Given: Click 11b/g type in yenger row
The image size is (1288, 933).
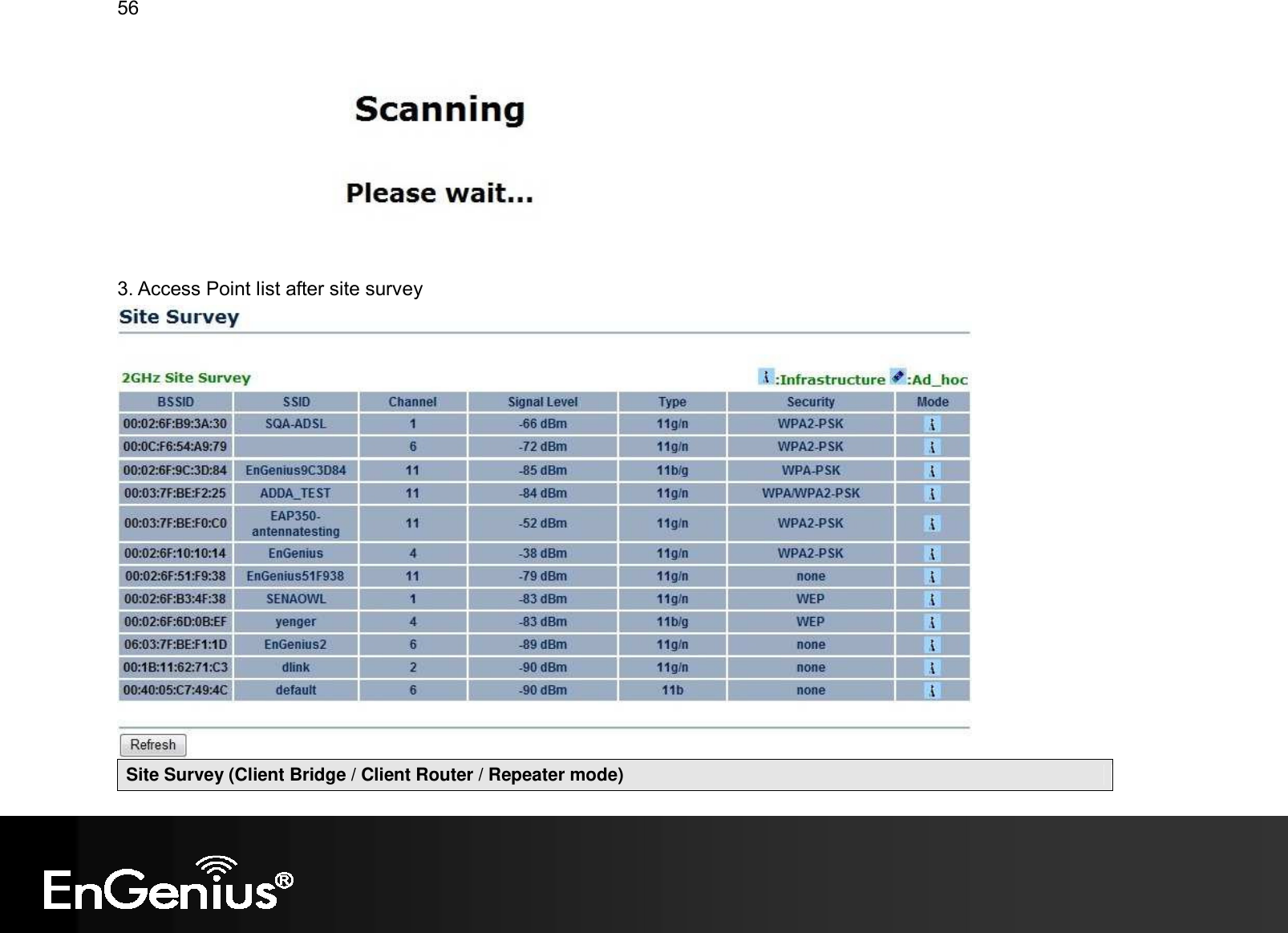Looking at the screenshot, I should pyautogui.click(x=672, y=622).
